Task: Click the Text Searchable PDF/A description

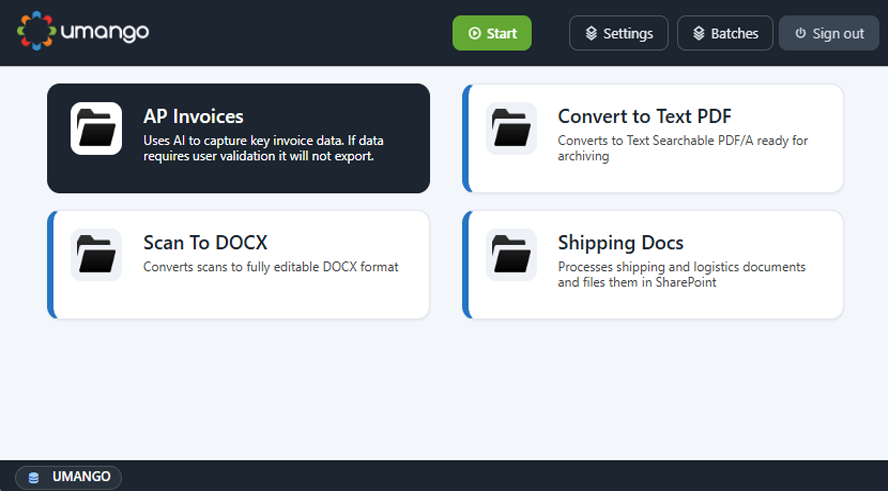Action: 682,148
